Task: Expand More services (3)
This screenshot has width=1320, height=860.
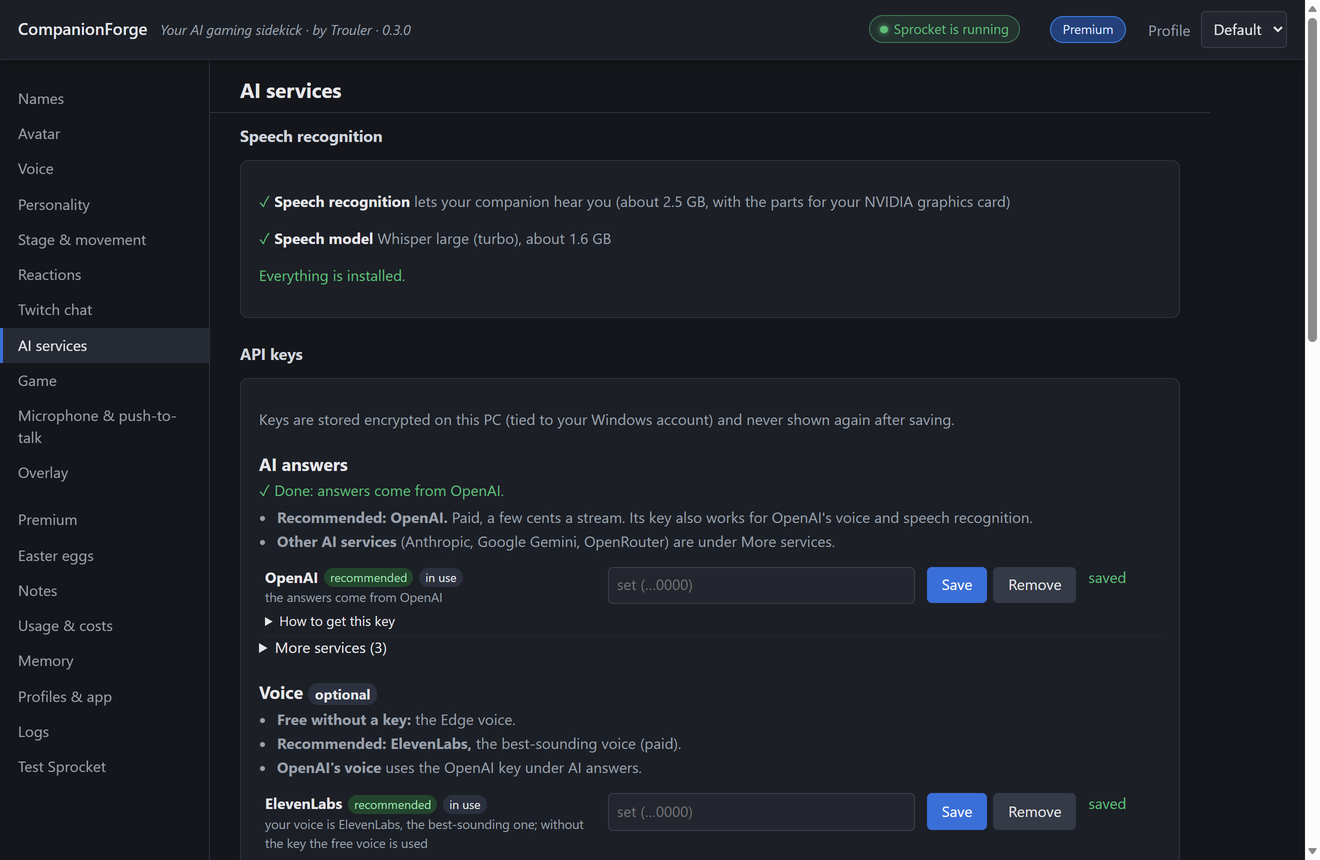Action: click(x=323, y=648)
